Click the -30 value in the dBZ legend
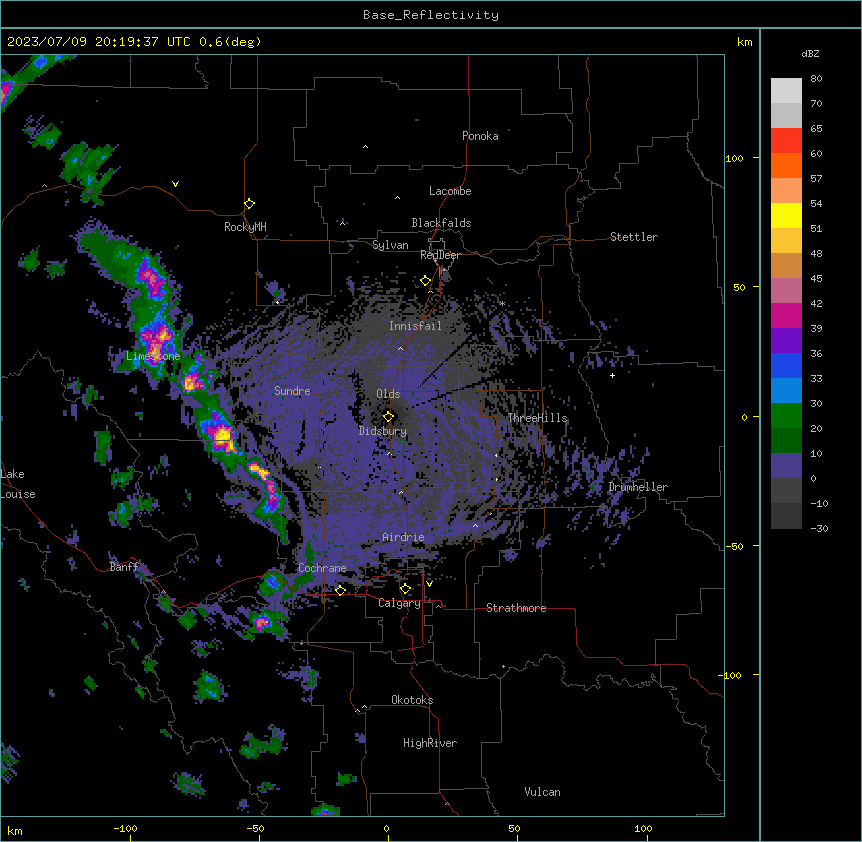This screenshot has width=862, height=842. click(x=819, y=528)
